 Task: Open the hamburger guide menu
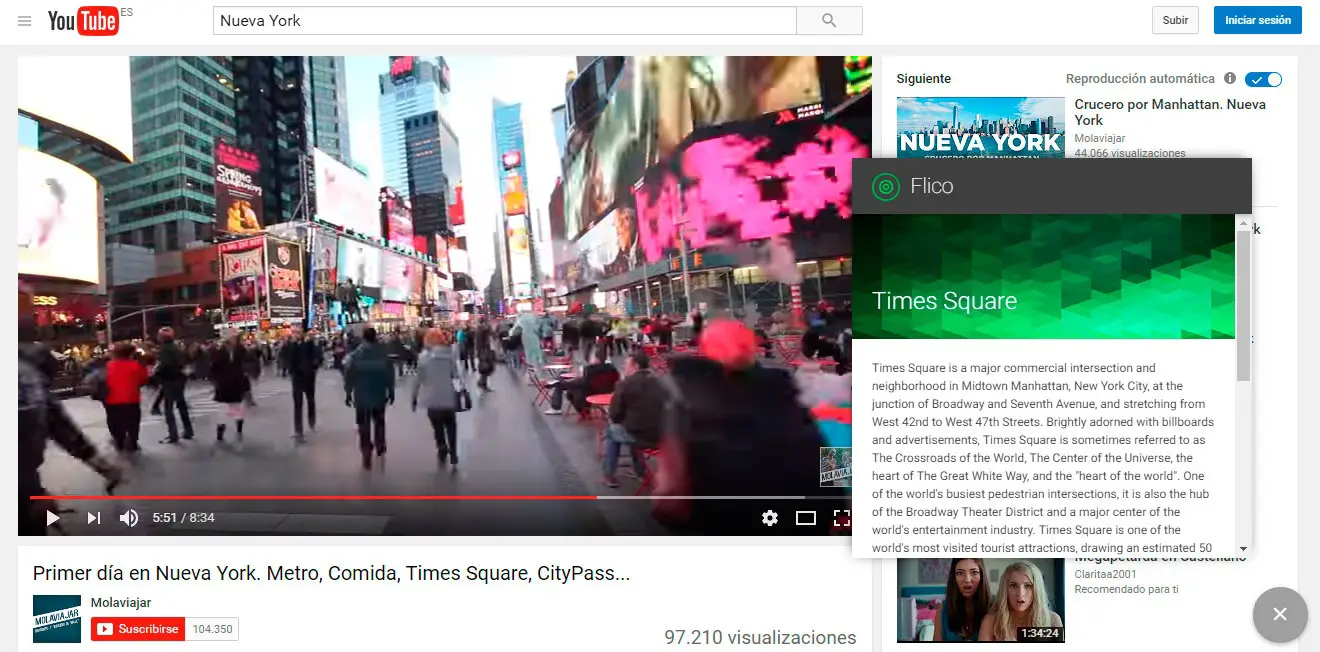pyautogui.click(x=25, y=21)
